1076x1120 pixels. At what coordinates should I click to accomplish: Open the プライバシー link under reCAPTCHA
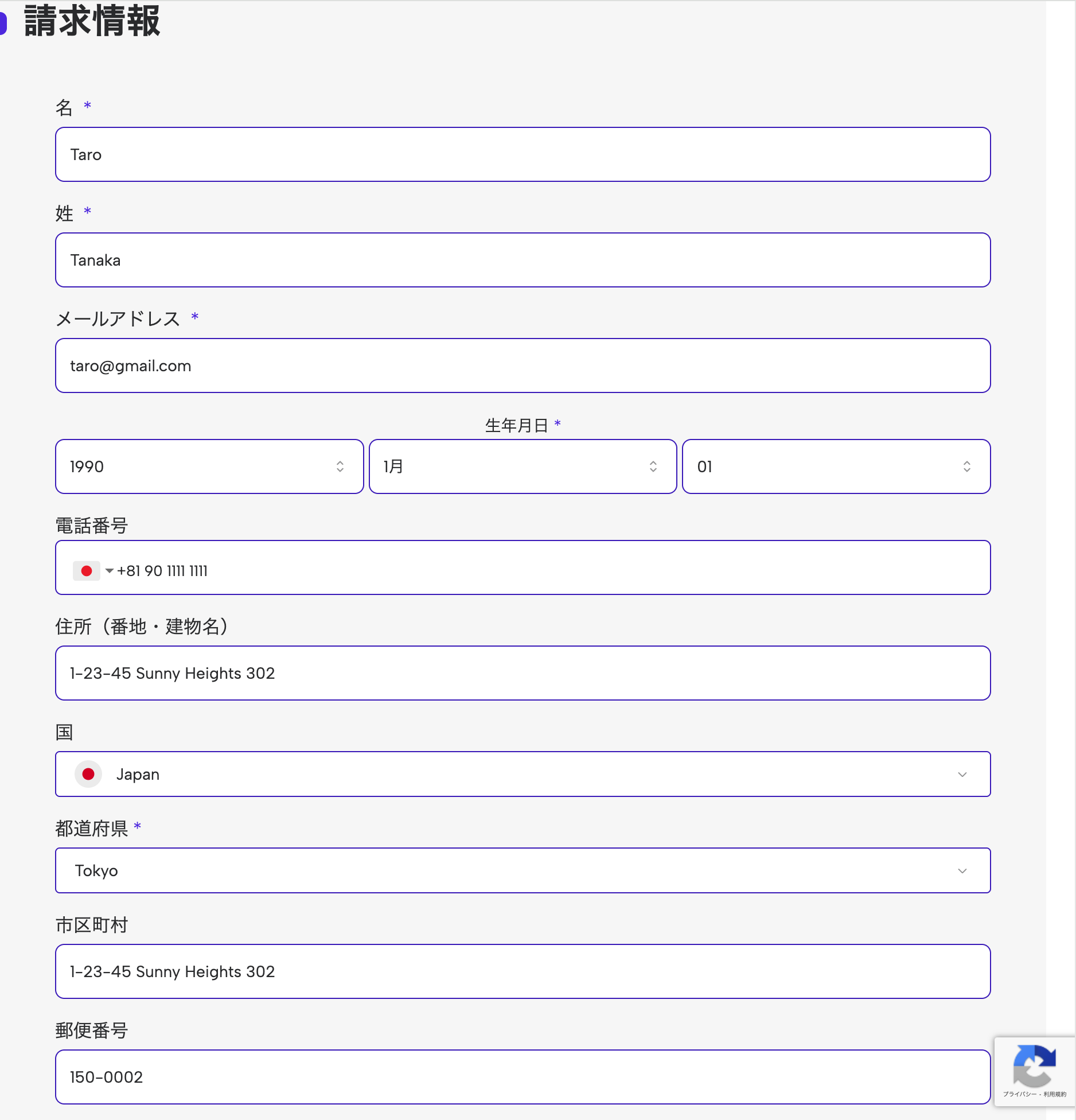coord(1019,1094)
